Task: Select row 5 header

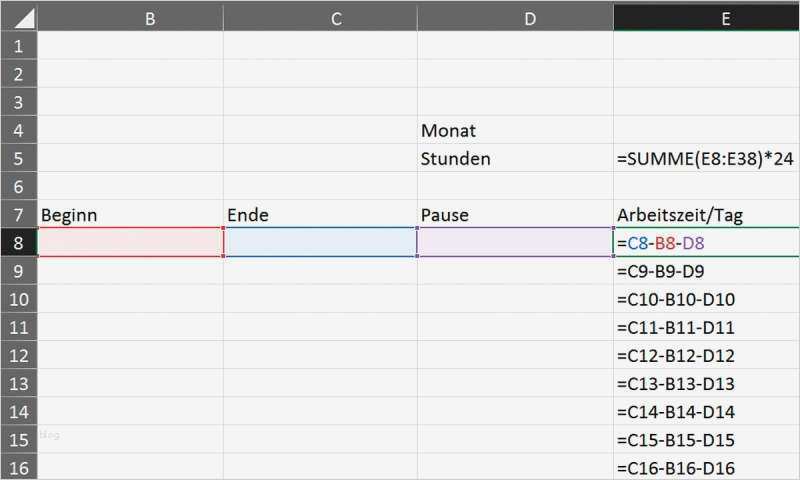Action: tap(19, 158)
